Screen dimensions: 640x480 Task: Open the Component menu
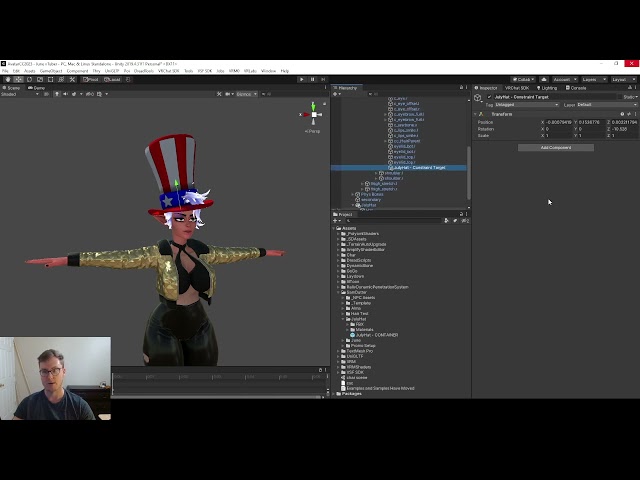tap(77, 71)
